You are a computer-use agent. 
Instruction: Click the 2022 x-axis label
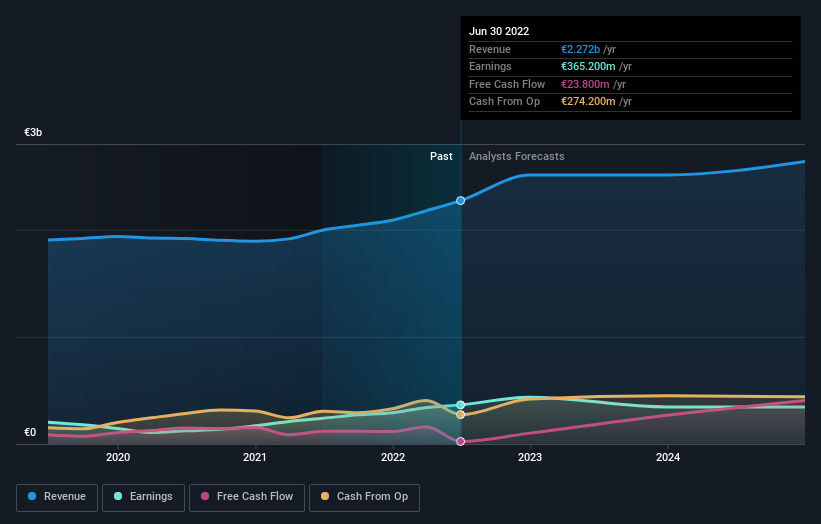[393, 457]
